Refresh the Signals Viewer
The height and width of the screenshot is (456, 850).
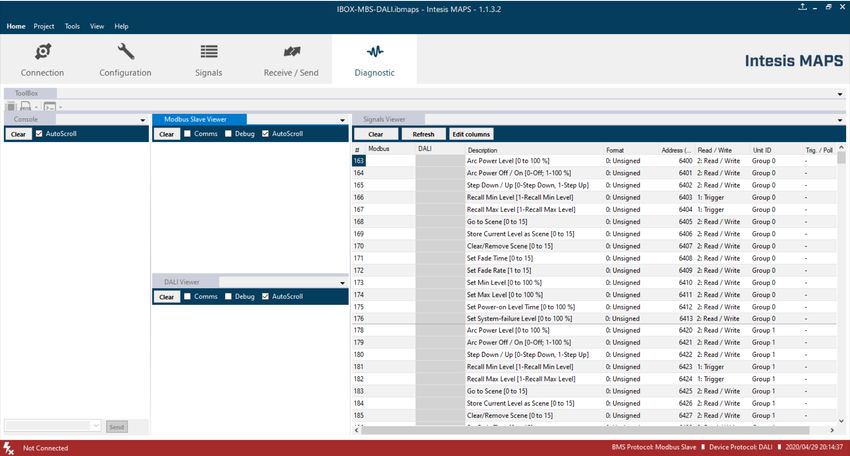pos(423,134)
